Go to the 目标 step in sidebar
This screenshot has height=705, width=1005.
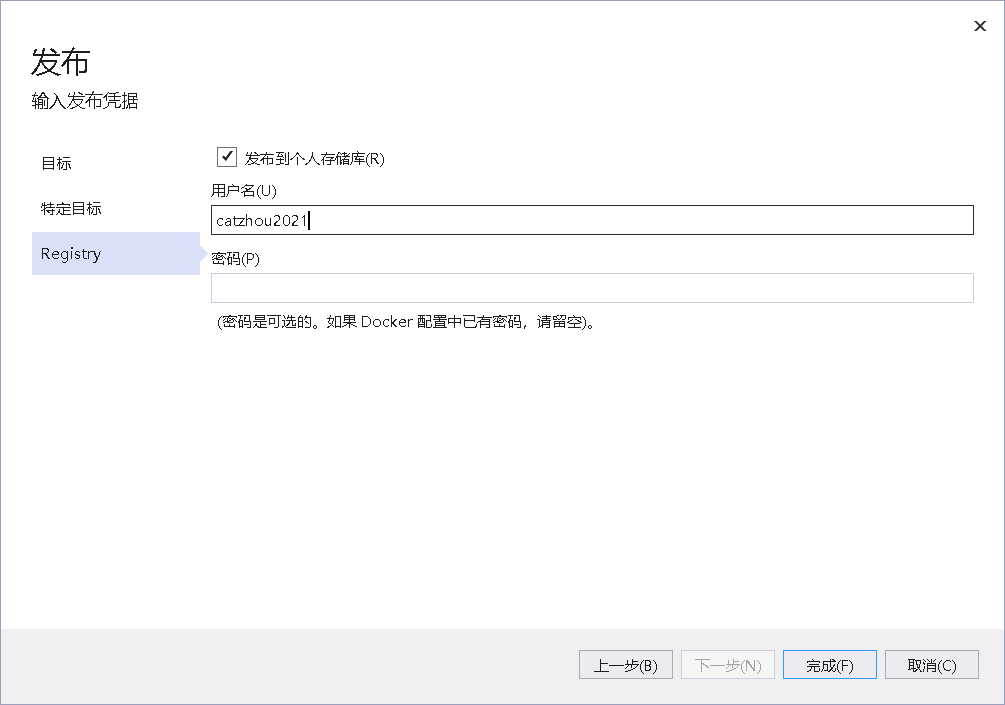pos(57,163)
